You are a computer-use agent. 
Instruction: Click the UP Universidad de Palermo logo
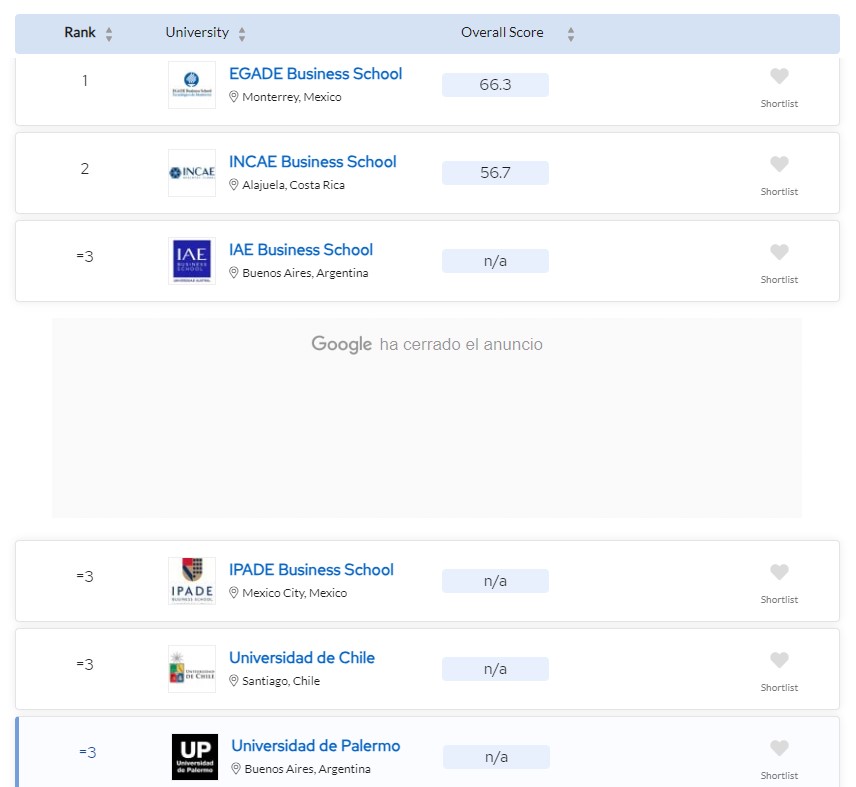pyautogui.click(x=194, y=757)
